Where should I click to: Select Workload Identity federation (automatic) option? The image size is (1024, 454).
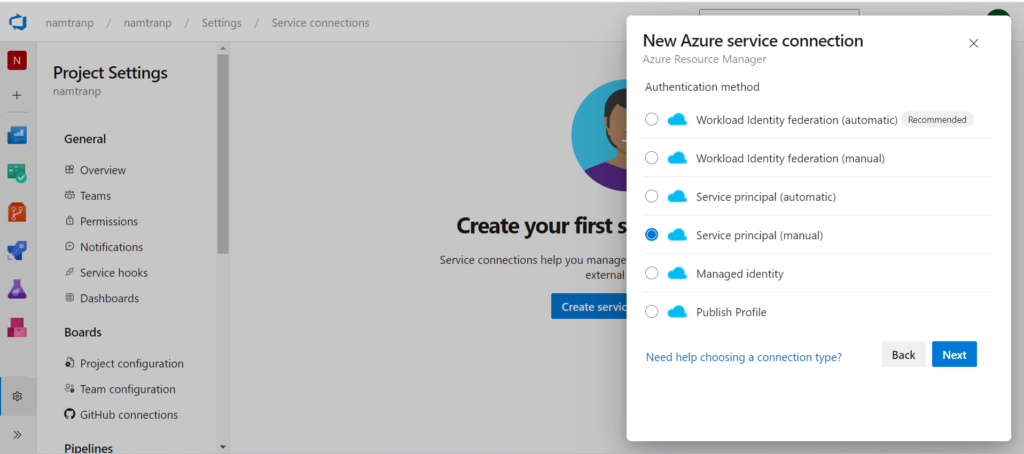(x=652, y=119)
